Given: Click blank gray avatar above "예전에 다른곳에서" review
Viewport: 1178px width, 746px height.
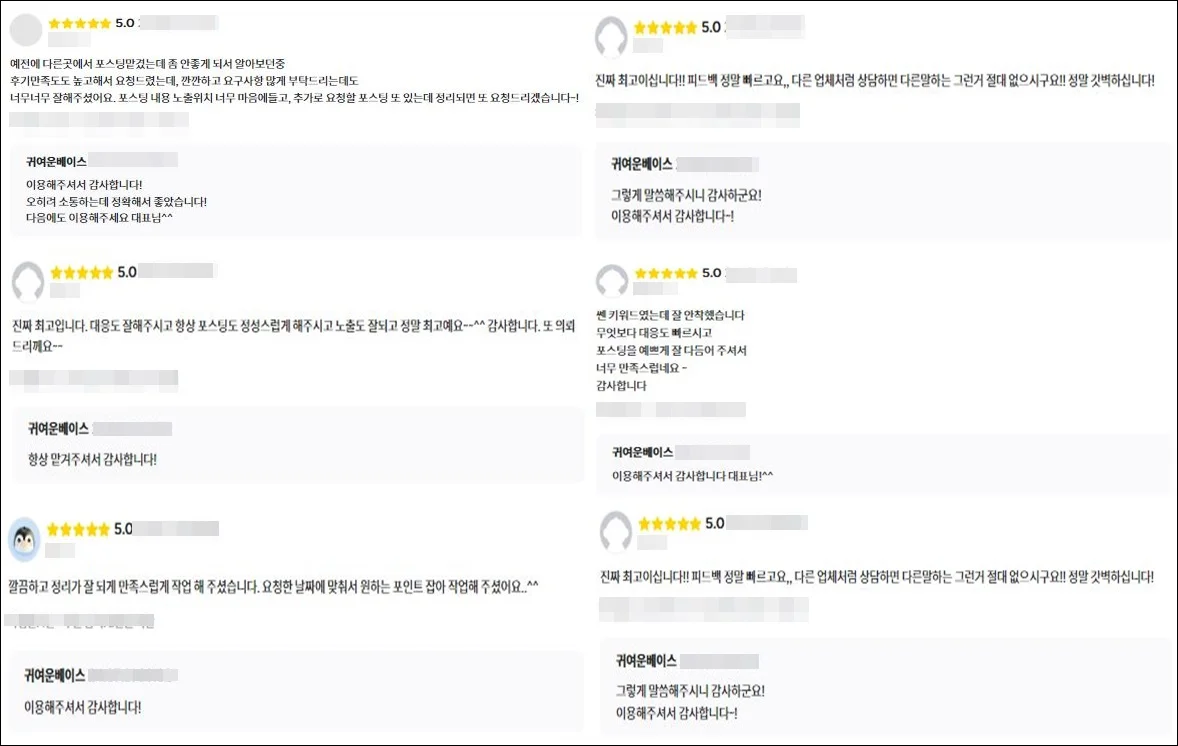Looking at the screenshot, I should pos(26,30).
